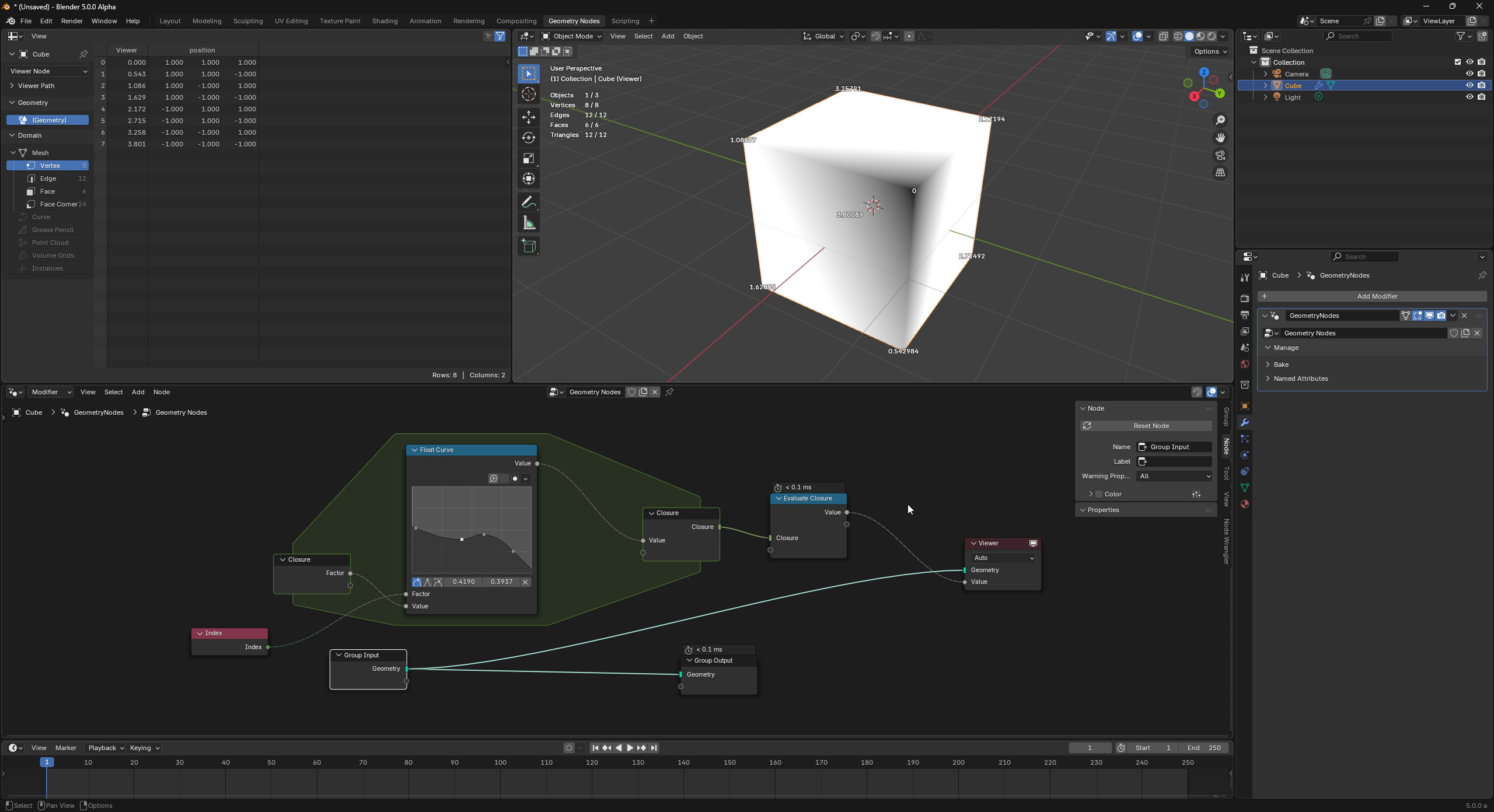The image size is (1494, 812).
Task: Select the Move tool in the viewport toolbar
Action: click(x=528, y=117)
